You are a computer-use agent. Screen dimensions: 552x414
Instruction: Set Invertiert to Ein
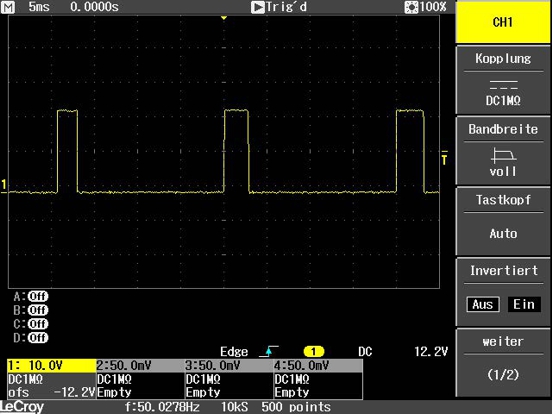tap(524, 305)
